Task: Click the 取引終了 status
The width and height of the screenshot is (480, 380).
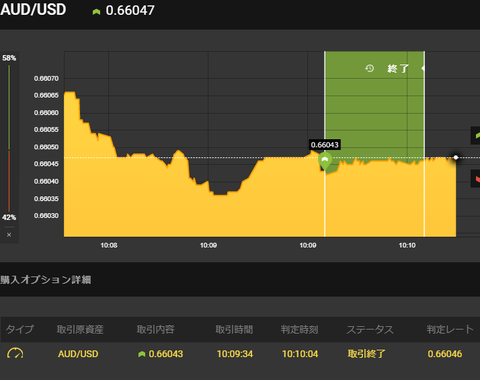Action: click(x=367, y=354)
